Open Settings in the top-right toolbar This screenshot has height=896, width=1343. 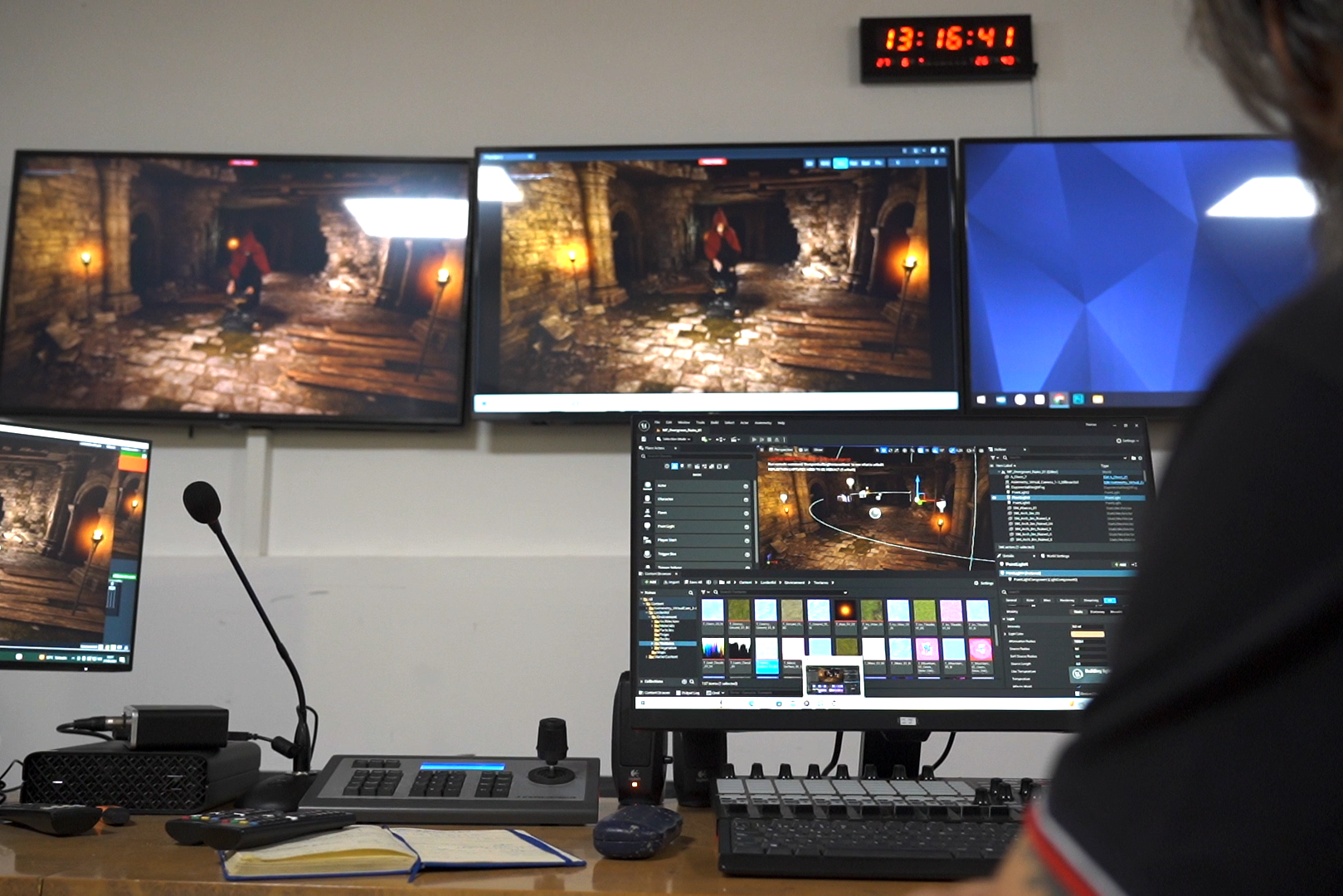[x=1127, y=441]
